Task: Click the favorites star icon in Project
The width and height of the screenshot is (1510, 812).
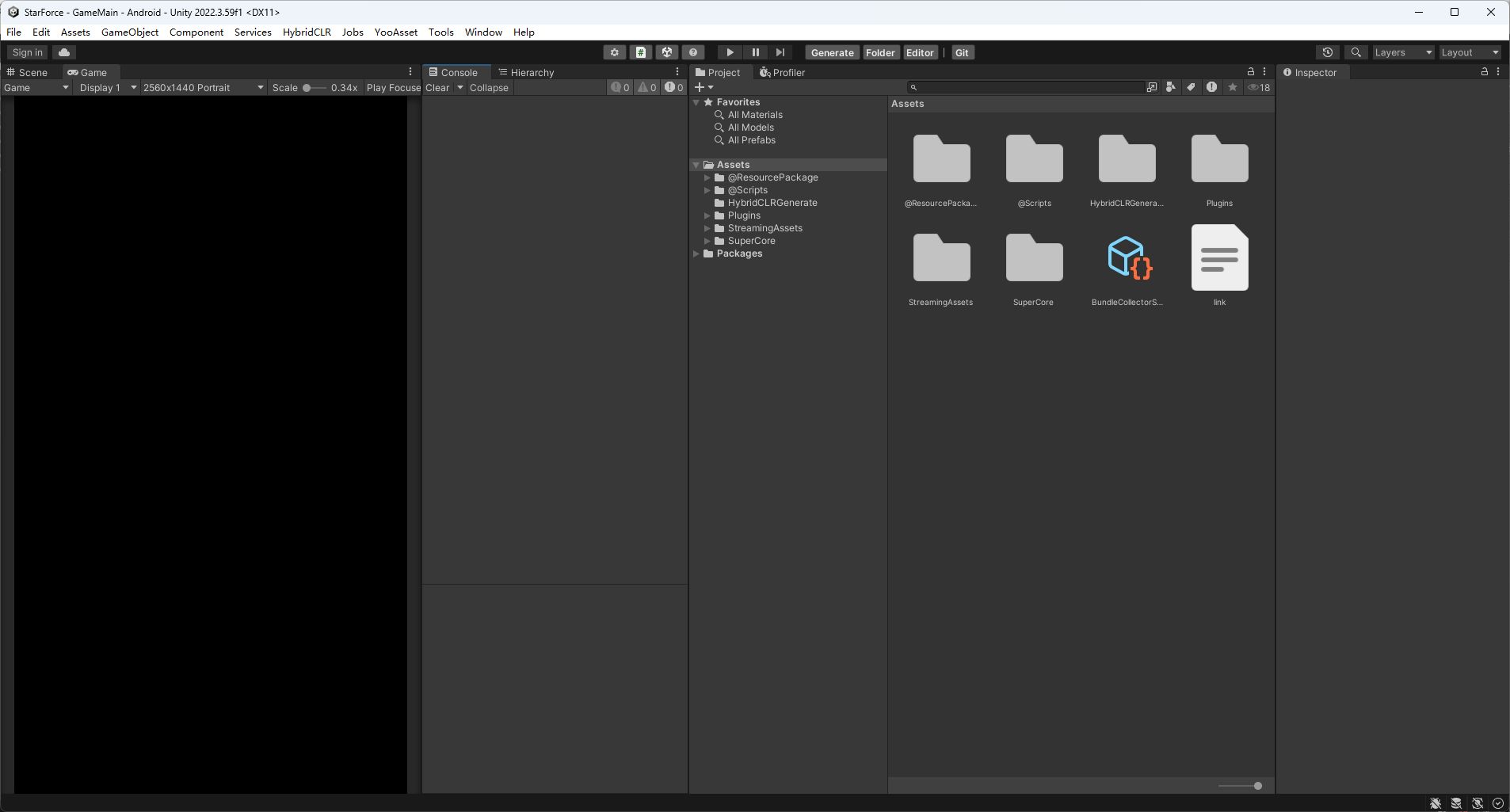Action: [1233, 87]
